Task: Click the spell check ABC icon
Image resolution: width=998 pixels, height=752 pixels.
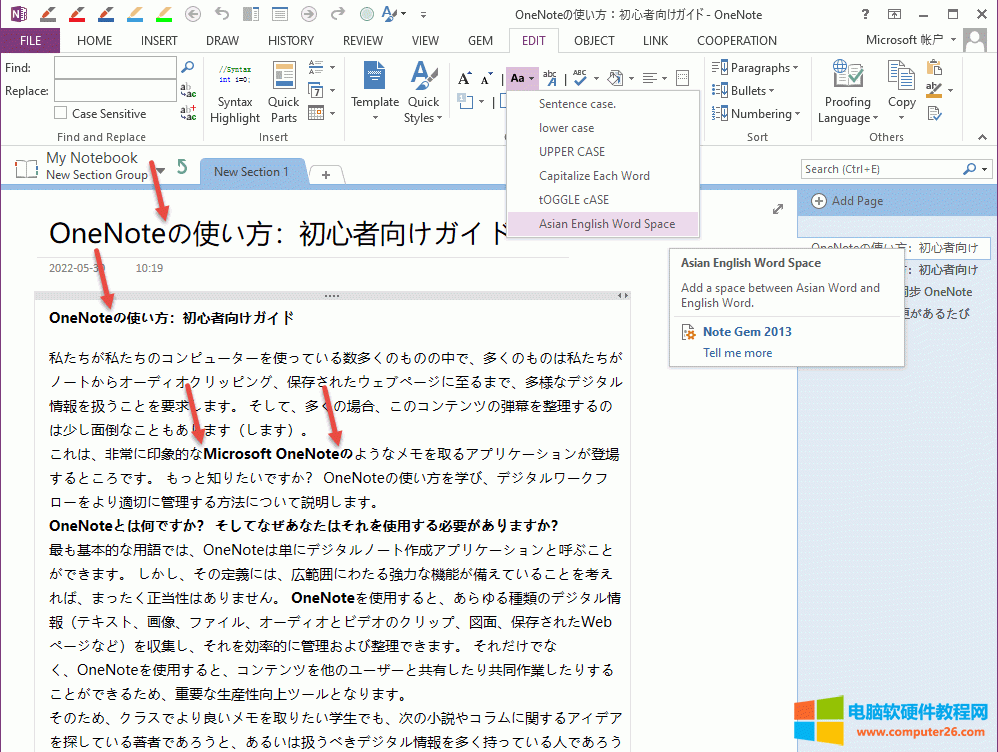Action: coord(578,78)
